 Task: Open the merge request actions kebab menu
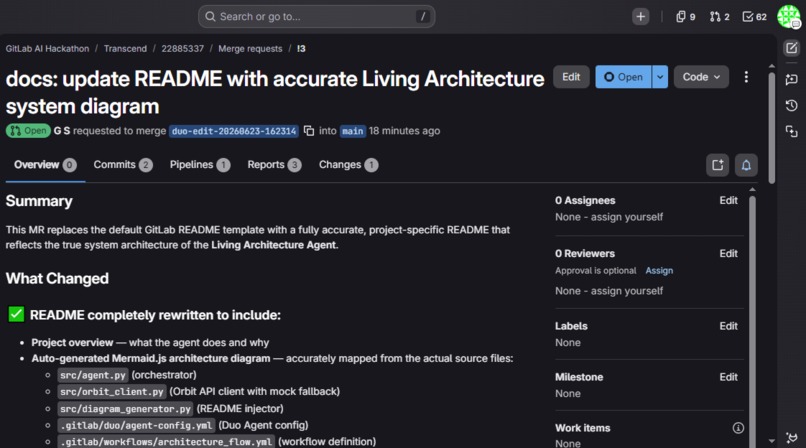click(x=746, y=77)
